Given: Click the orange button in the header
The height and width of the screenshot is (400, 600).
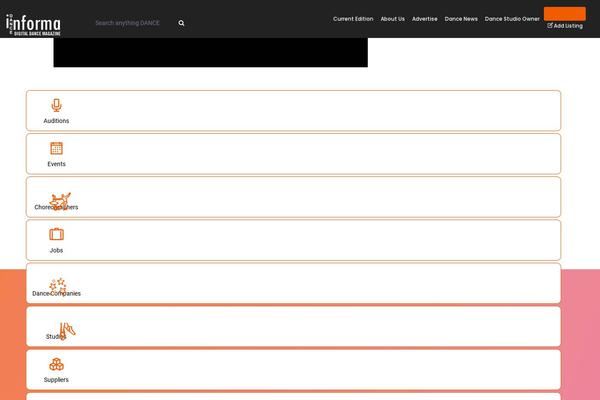Looking at the screenshot, I should point(564,13).
